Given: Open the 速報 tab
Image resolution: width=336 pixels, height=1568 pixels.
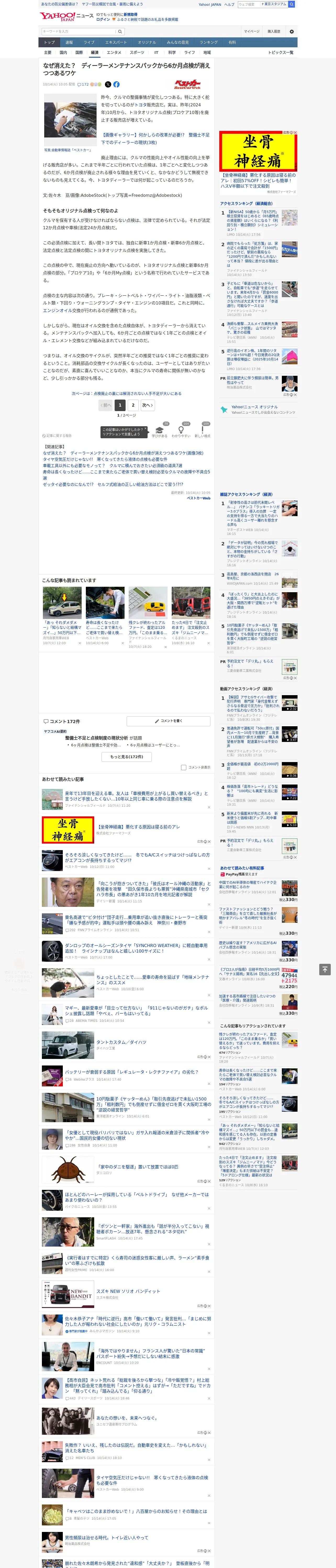Looking at the screenshot, I should click(69, 43).
